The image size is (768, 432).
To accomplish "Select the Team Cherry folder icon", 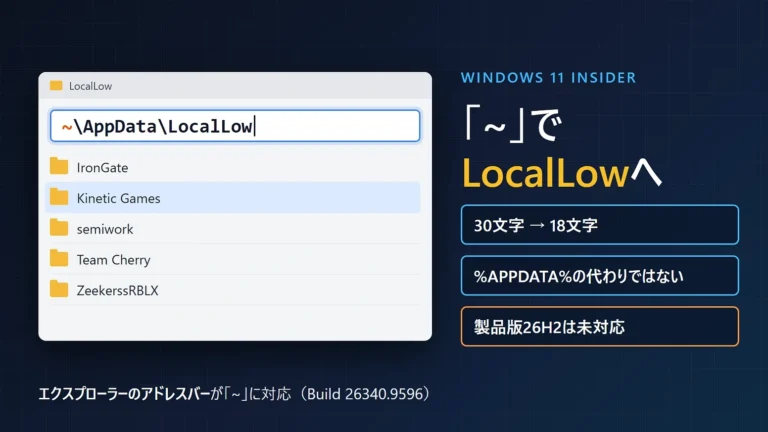I will click(x=59, y=259).
